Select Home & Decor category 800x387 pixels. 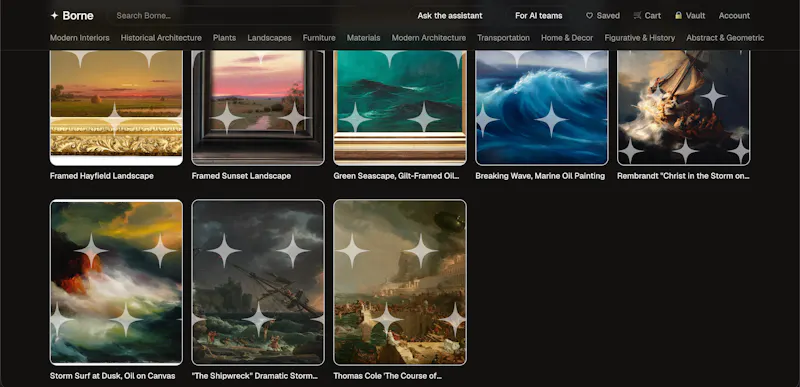[567, 38]
